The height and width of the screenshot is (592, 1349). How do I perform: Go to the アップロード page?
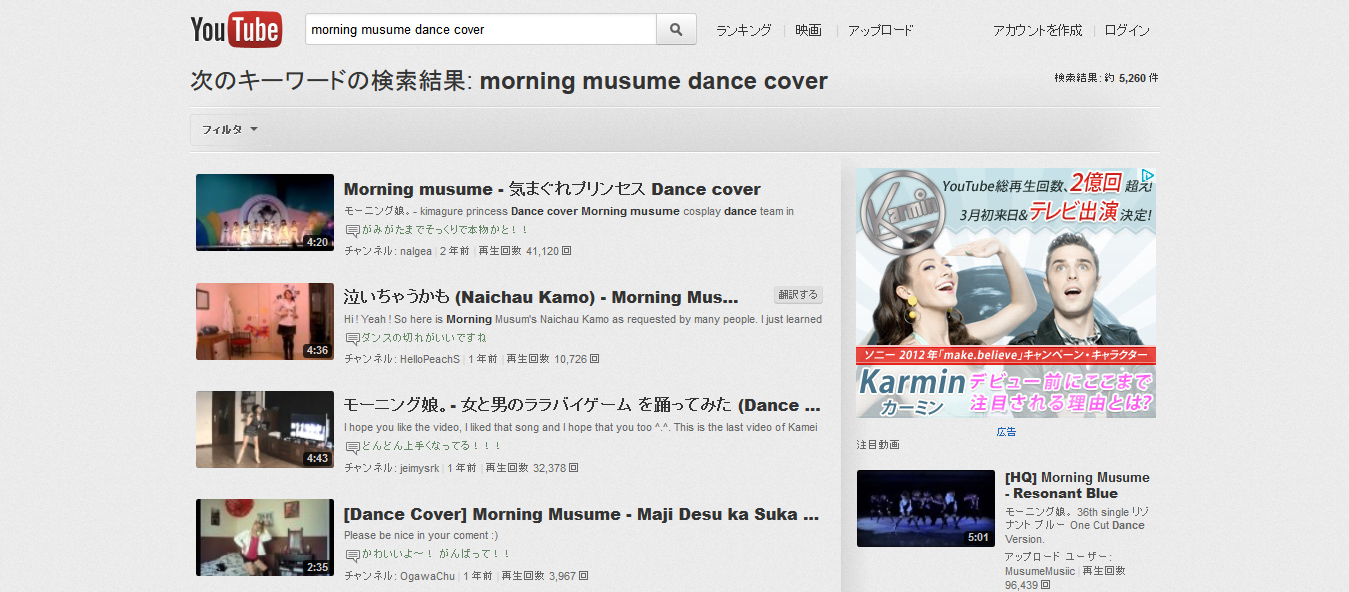[x=881, y=30]
